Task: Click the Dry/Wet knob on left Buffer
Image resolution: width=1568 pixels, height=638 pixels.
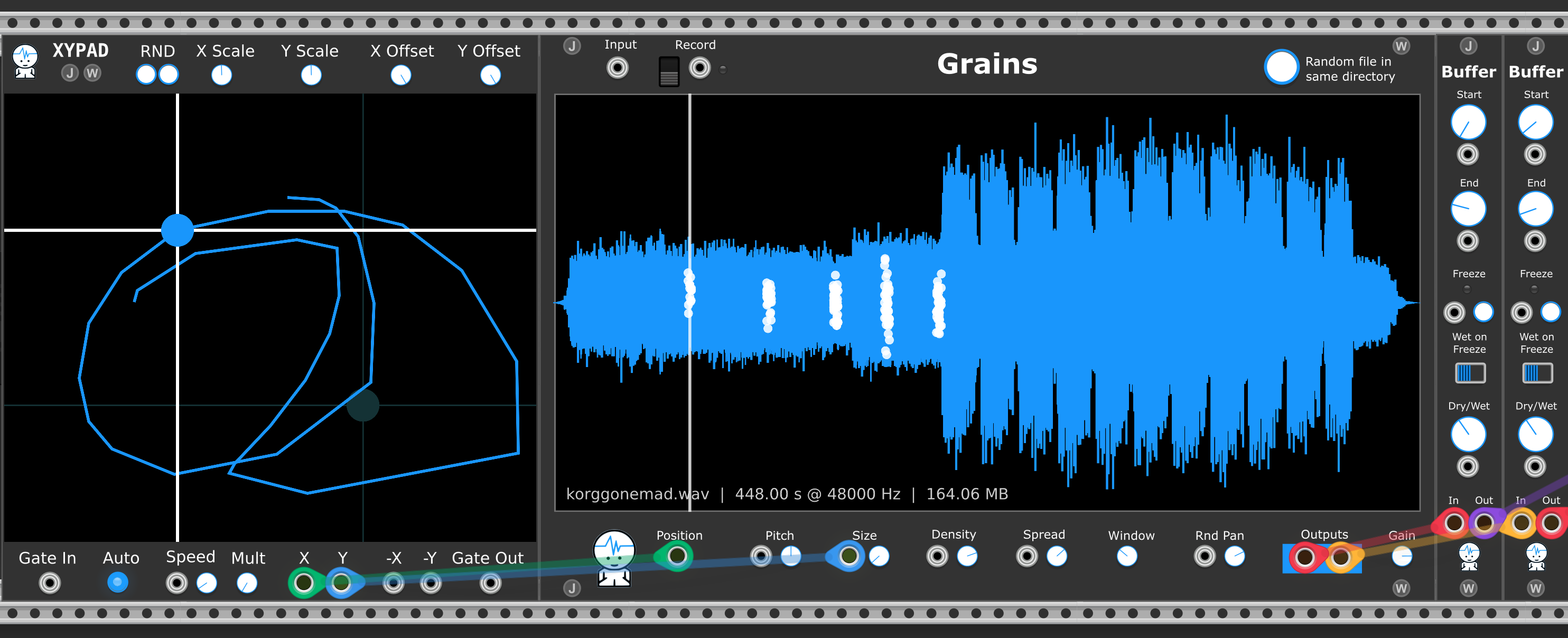Action: coord(1468,434)
